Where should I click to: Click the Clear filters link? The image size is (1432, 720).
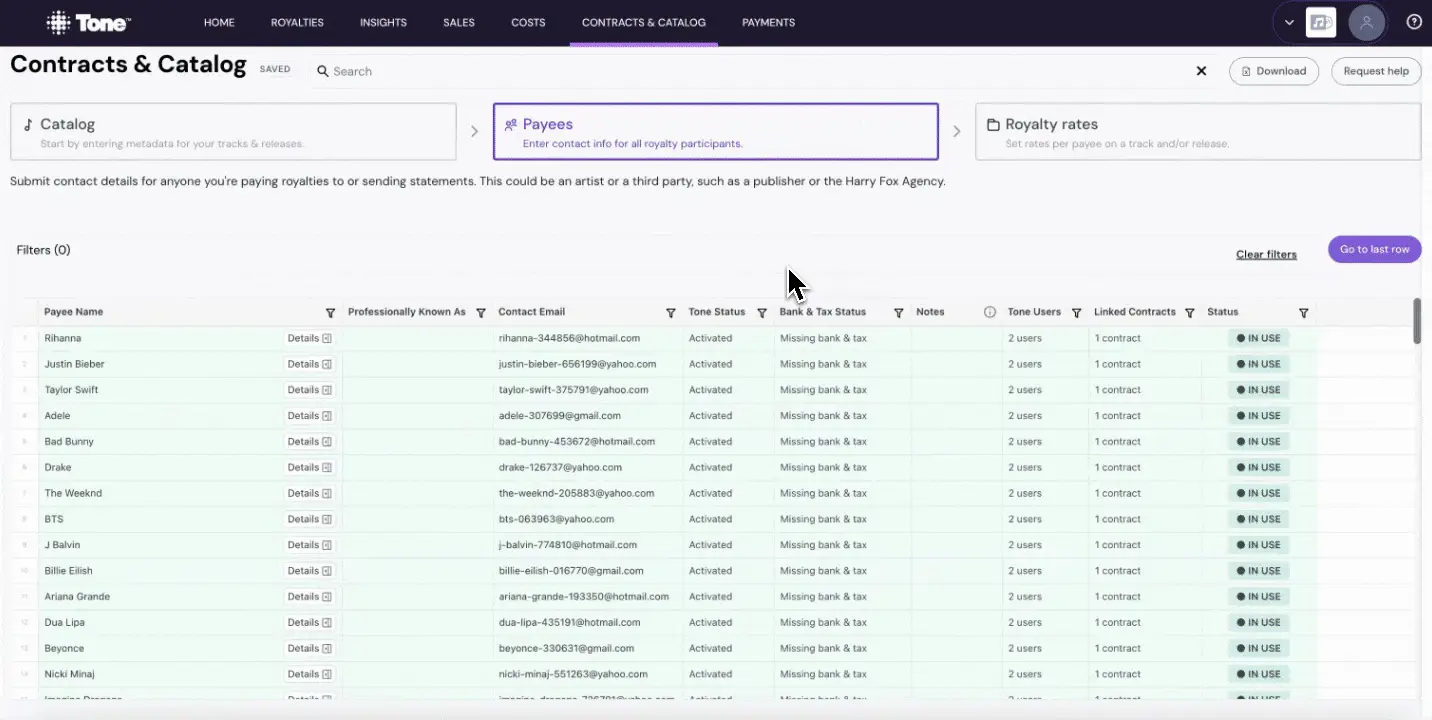1266,254
